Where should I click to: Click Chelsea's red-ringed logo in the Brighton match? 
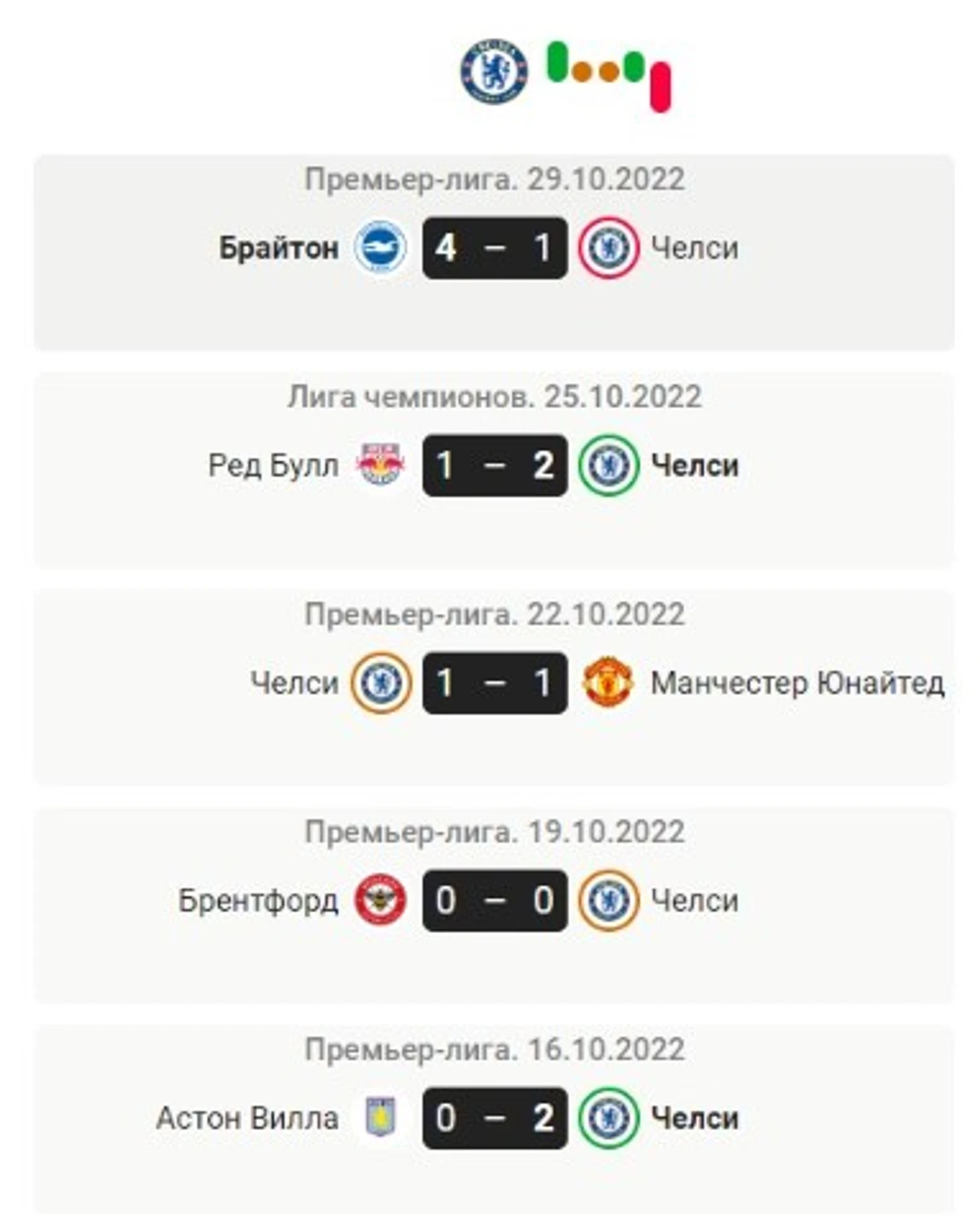tap(608, 247)
